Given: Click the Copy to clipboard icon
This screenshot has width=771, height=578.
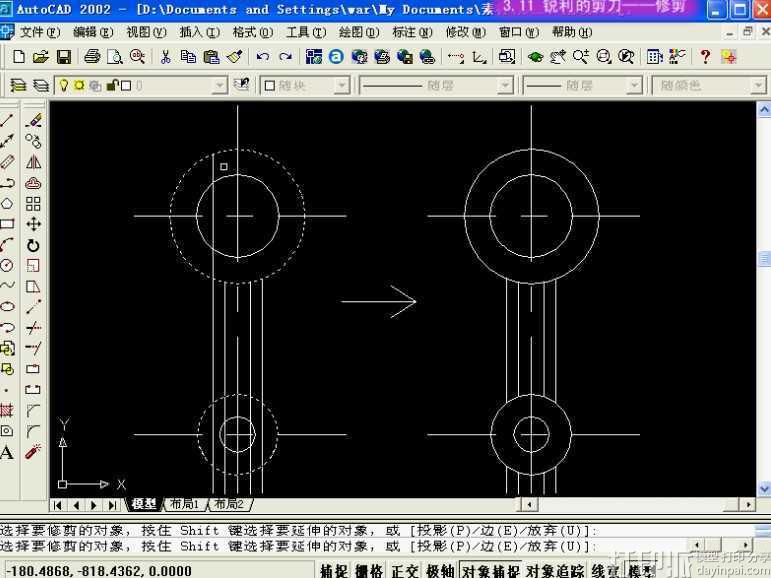Looking at the screenshot, I should (188, 57).
